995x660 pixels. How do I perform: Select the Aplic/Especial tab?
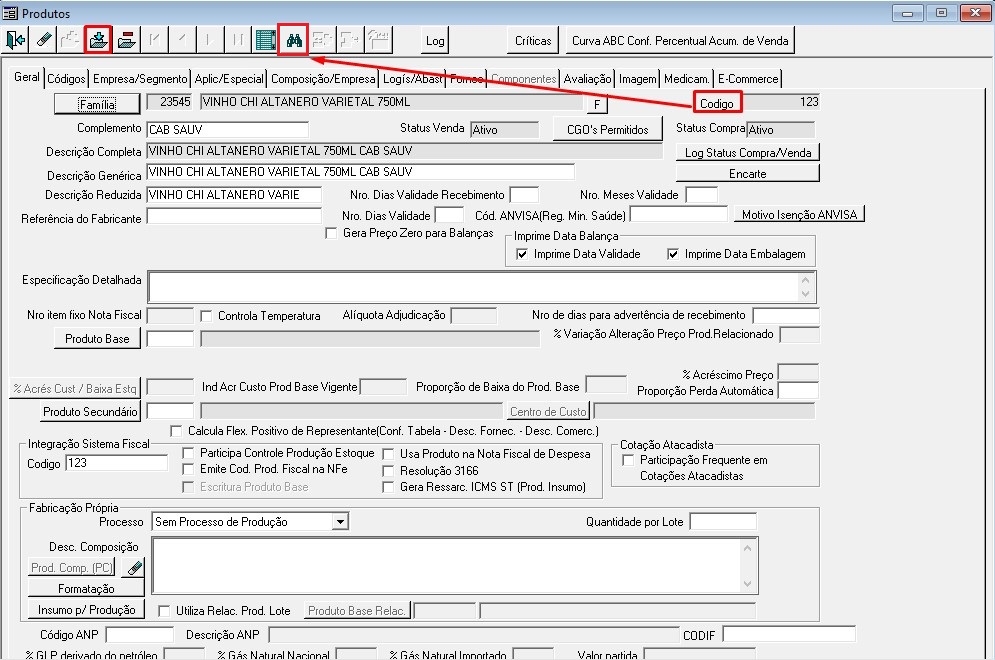click(228, 79)
